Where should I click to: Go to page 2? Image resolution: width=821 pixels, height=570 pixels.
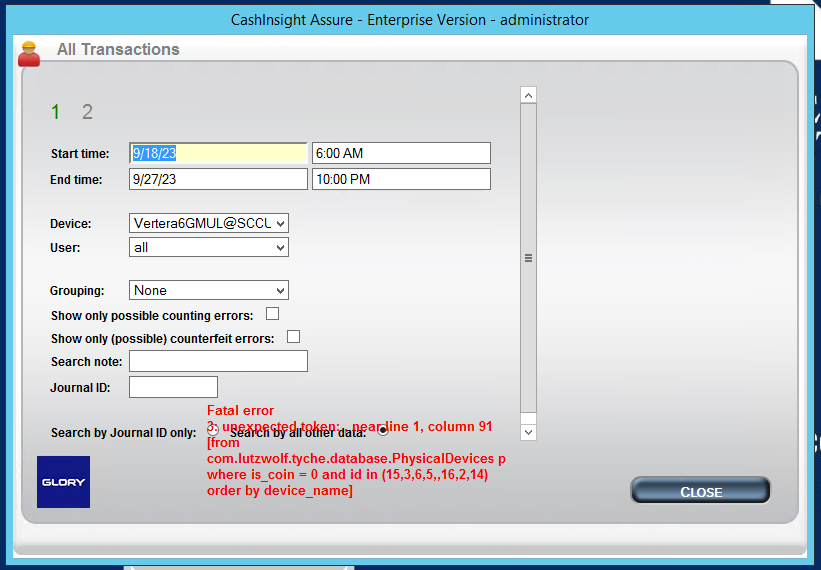pos(87,112)
